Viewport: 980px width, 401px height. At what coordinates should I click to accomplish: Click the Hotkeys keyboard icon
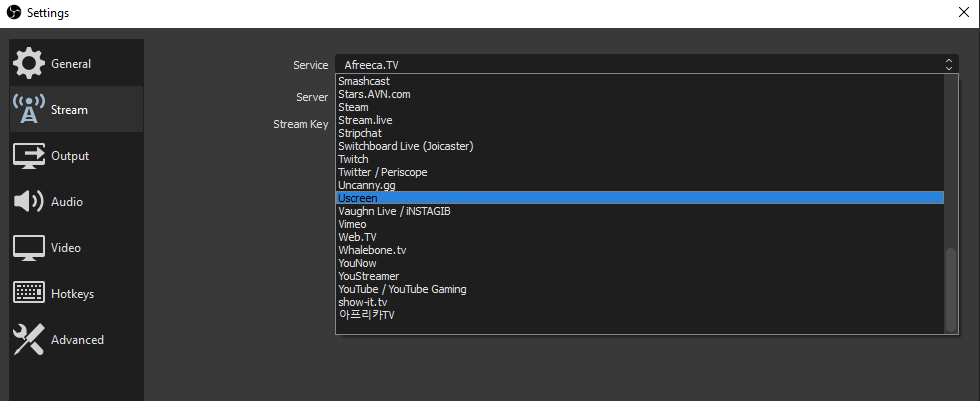29,294
